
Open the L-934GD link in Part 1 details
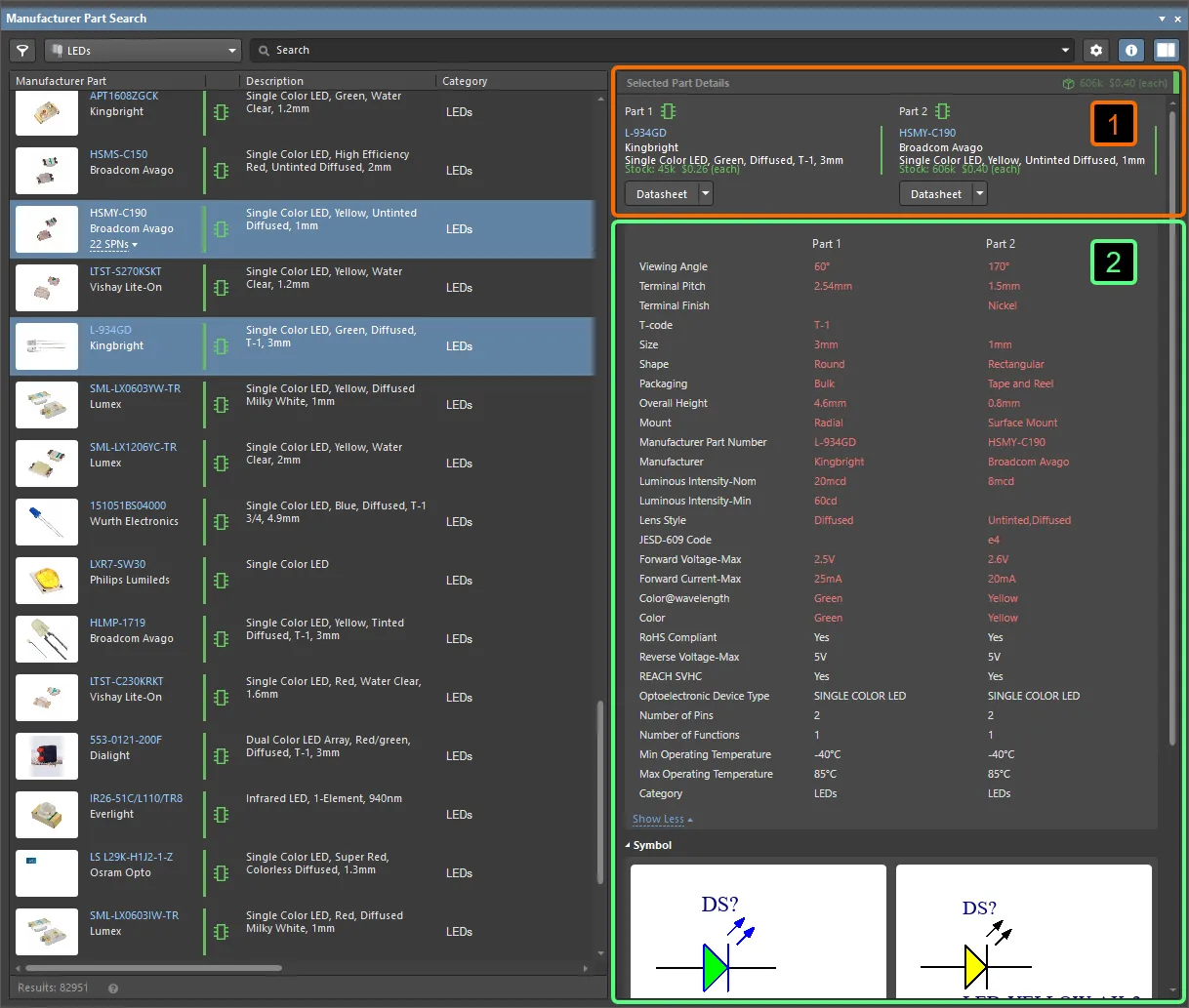pos(645,133)
